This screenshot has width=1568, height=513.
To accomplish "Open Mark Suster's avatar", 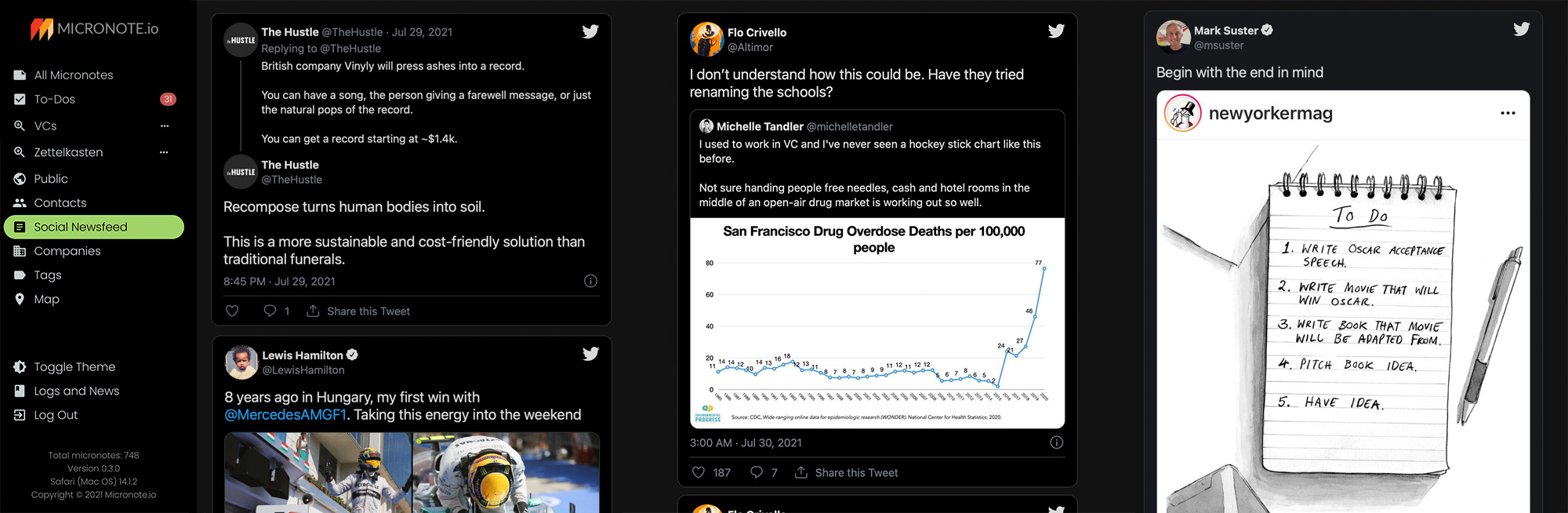I will pyautogui.click(x=1173, y=37).
